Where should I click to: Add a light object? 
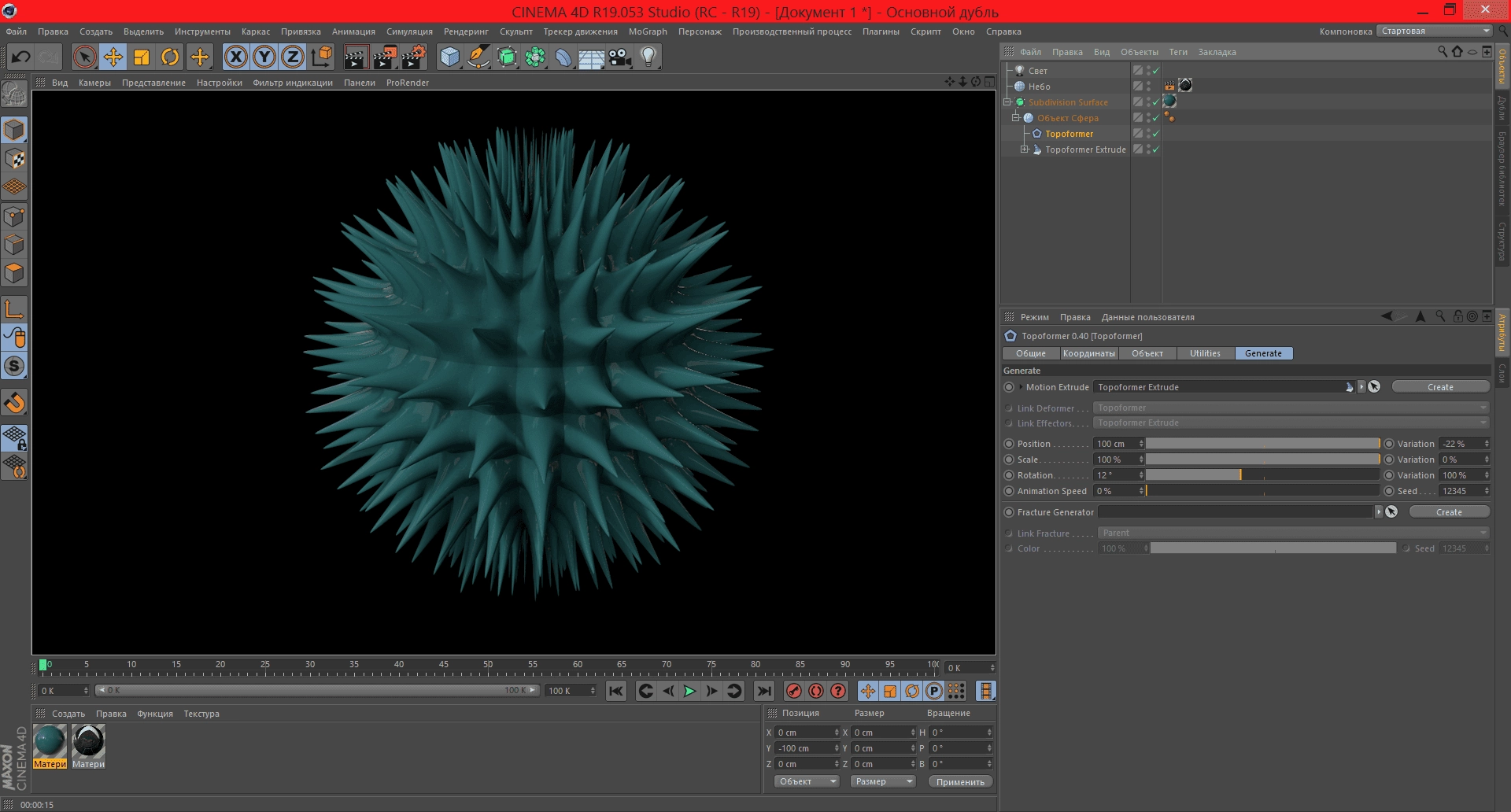pos(648,57)
